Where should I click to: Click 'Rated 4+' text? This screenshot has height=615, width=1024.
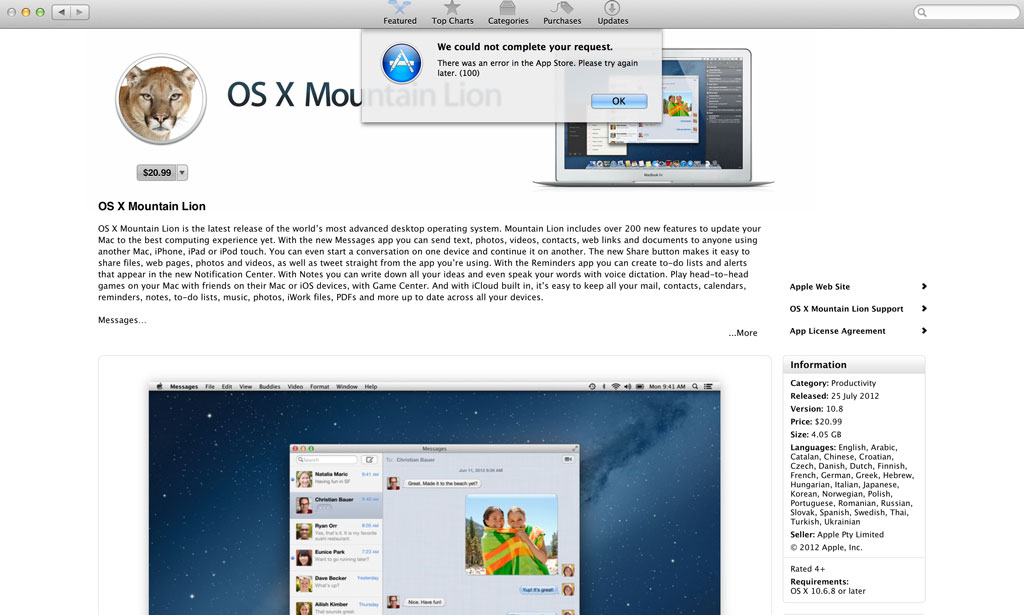point(807,569)
